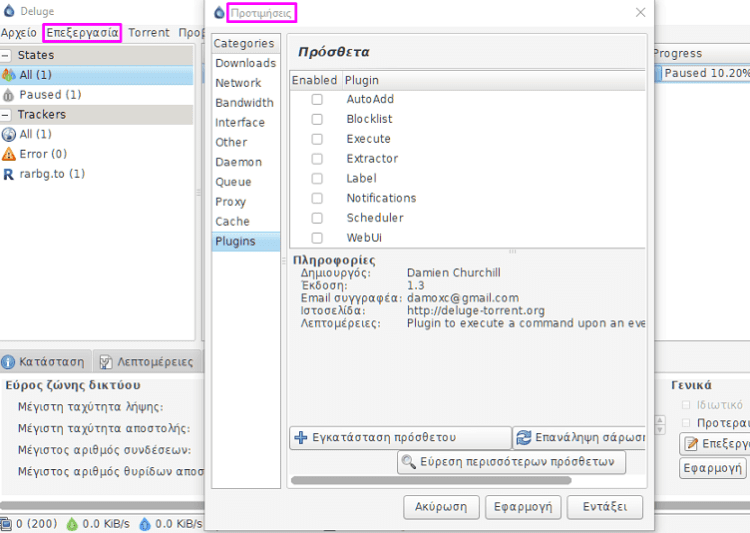Click the Εντάξει button

click(605, 507)
